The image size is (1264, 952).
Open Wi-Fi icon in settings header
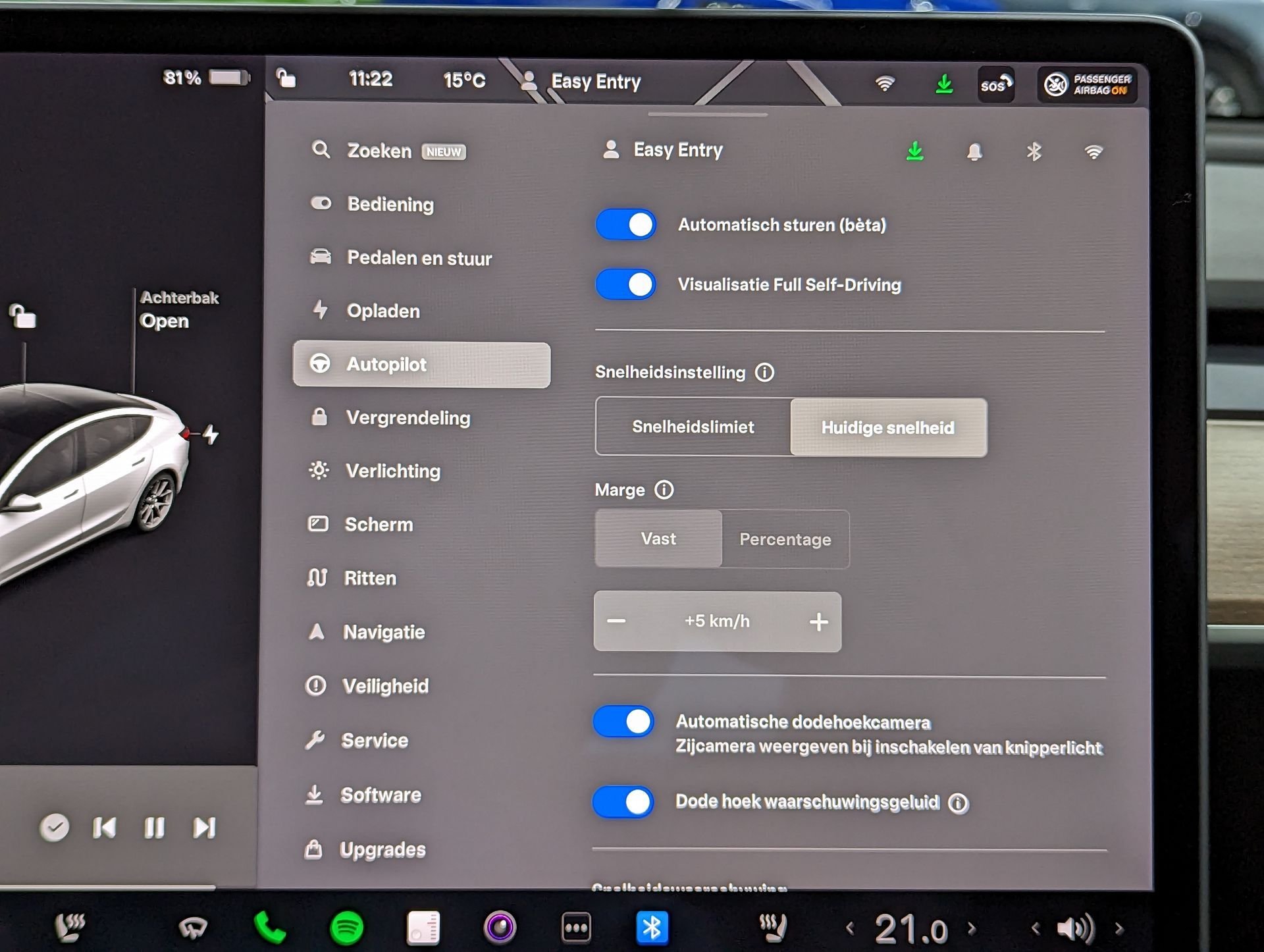1093,152
